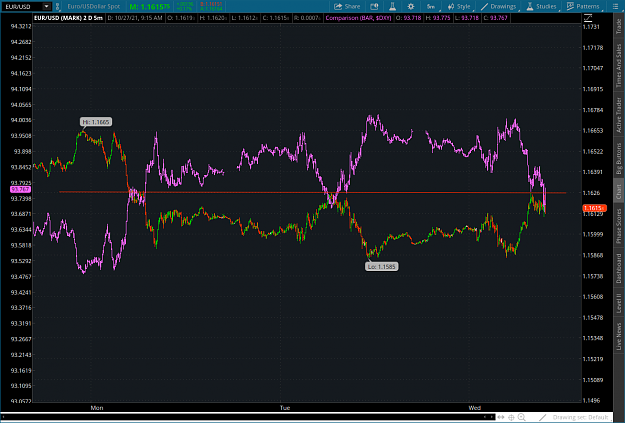Open the 5m timeframe selector

pos(431,6)
